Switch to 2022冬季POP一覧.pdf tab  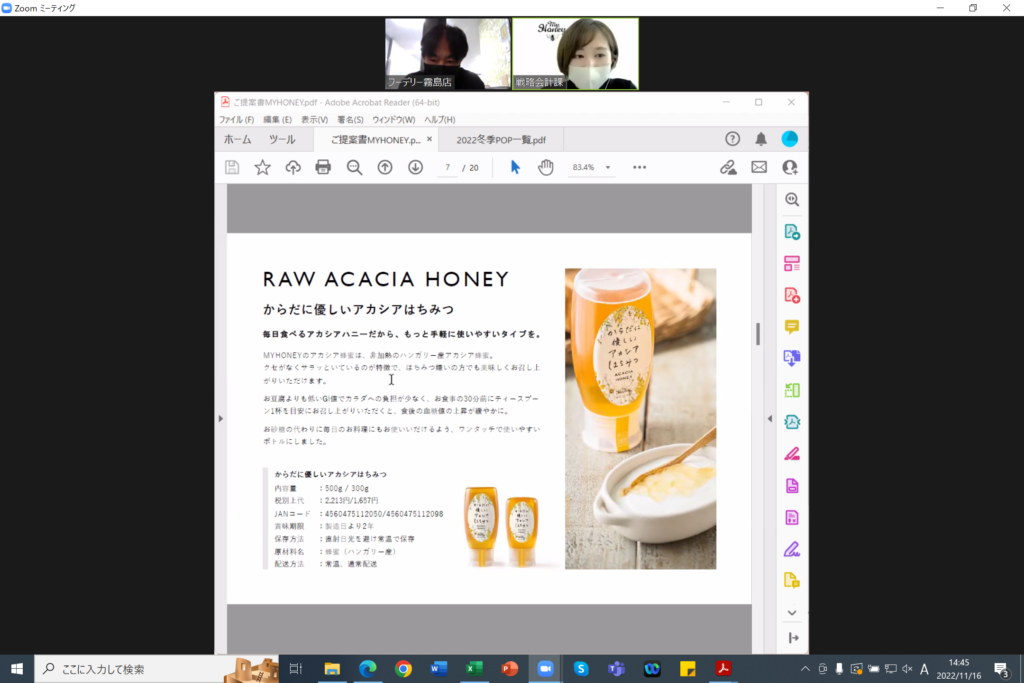[501, 140]
